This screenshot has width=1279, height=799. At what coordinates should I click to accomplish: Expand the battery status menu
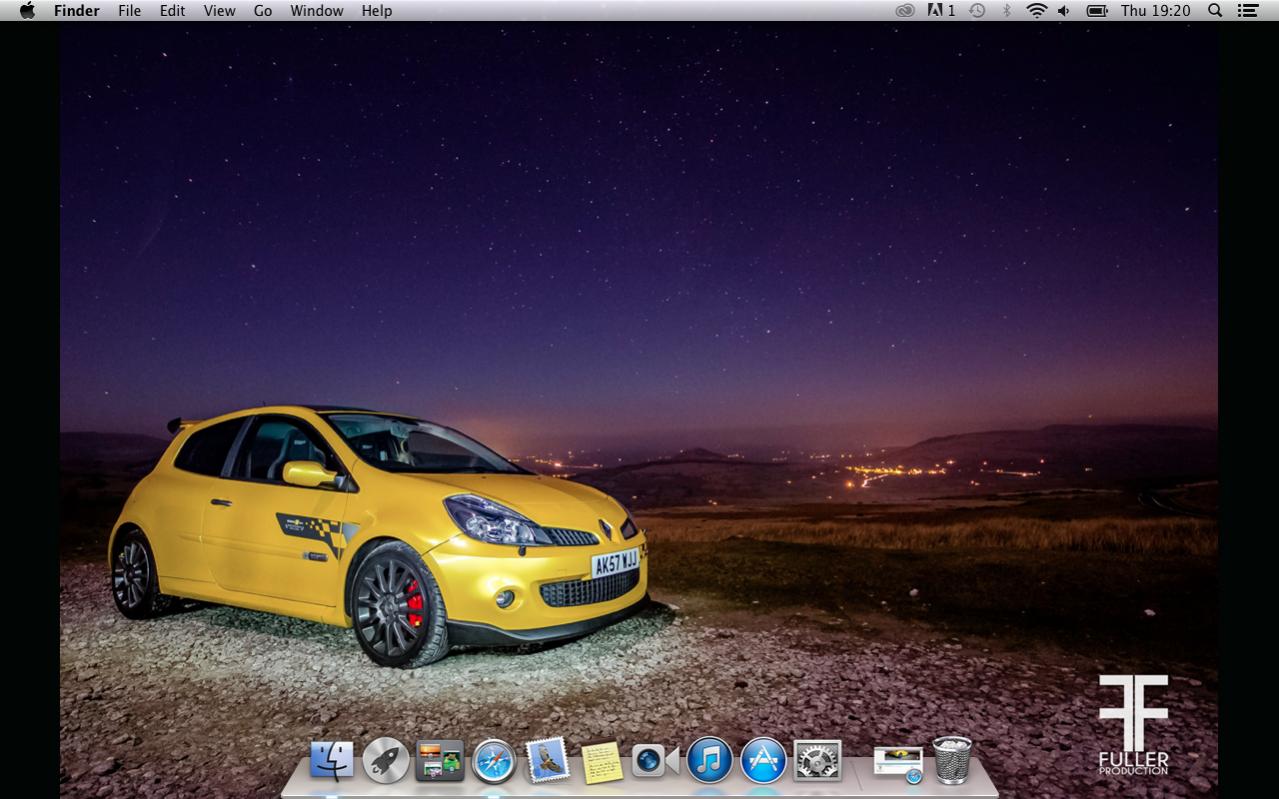(x=1097, y=11)
